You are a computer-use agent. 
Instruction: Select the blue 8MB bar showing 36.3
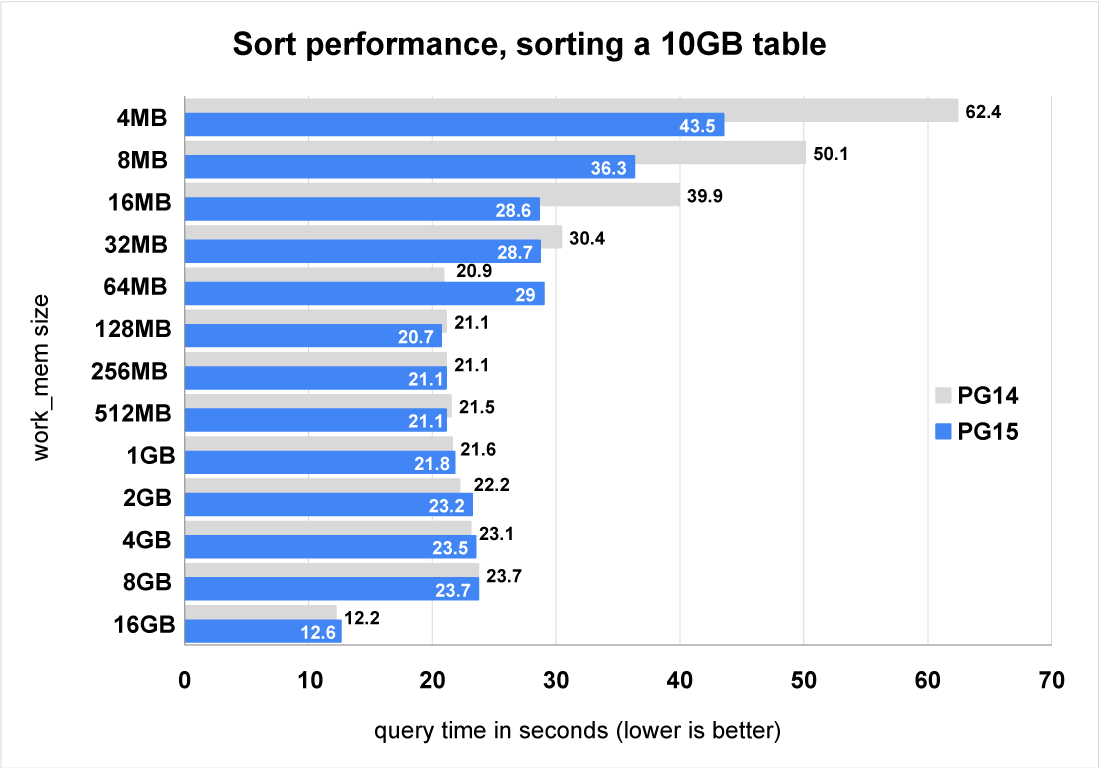pyautogui.click(x=410, y=167)
